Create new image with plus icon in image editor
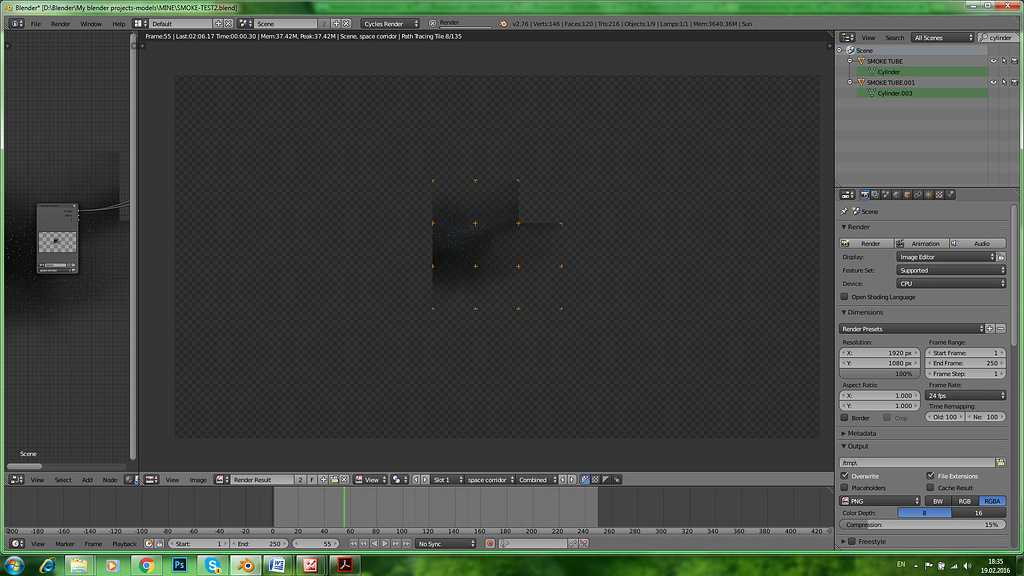This screenshot has width=1024, height=576. (323, 480)
